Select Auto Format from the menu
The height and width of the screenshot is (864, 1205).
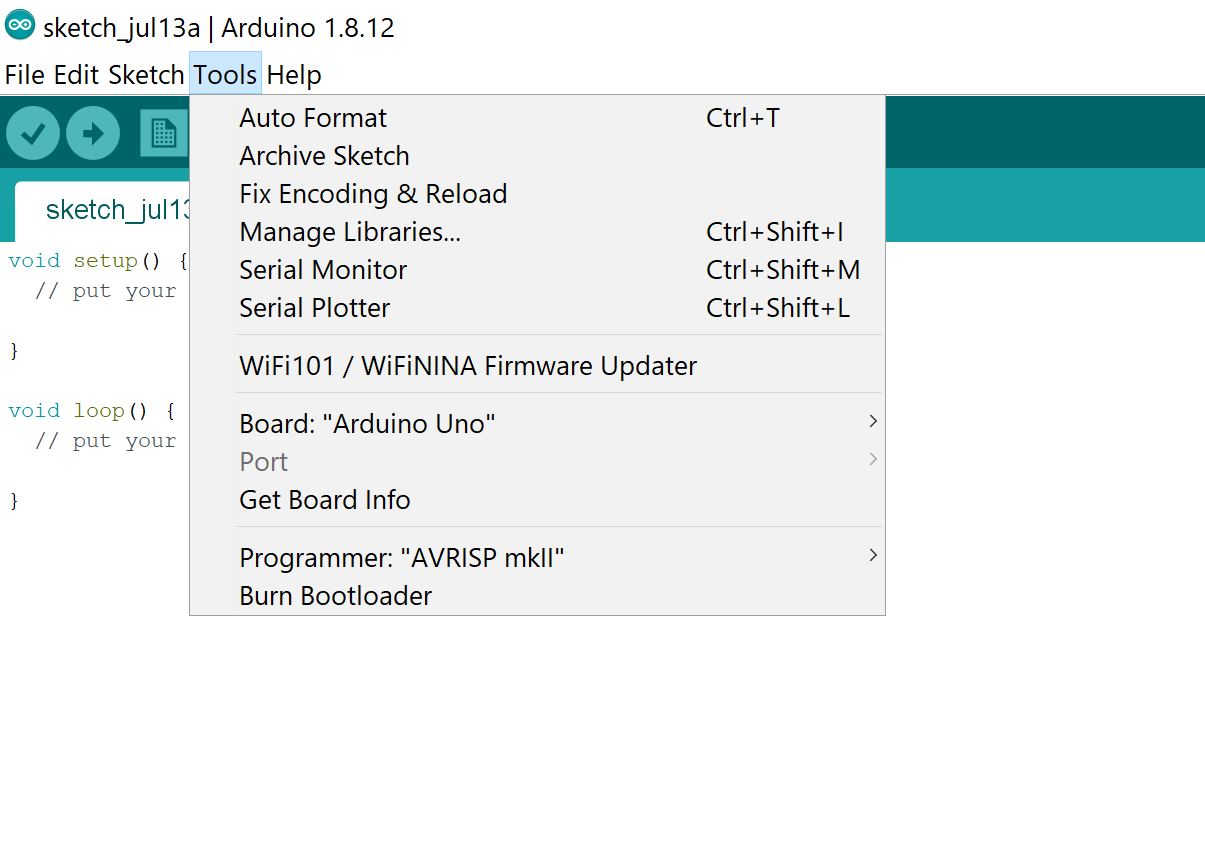coord(313,118)
